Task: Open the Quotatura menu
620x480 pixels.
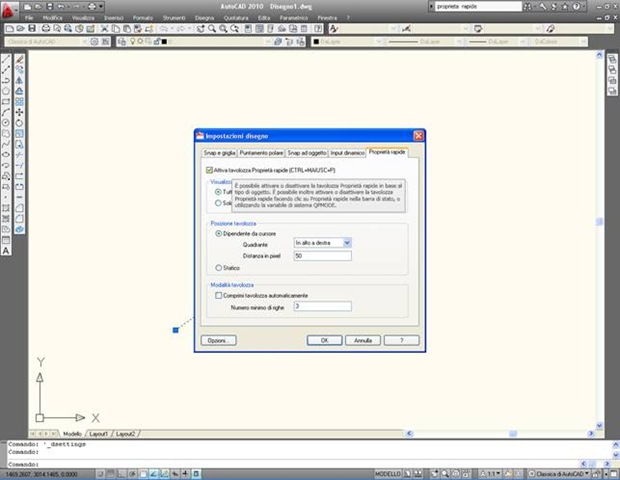Action: 237,18
